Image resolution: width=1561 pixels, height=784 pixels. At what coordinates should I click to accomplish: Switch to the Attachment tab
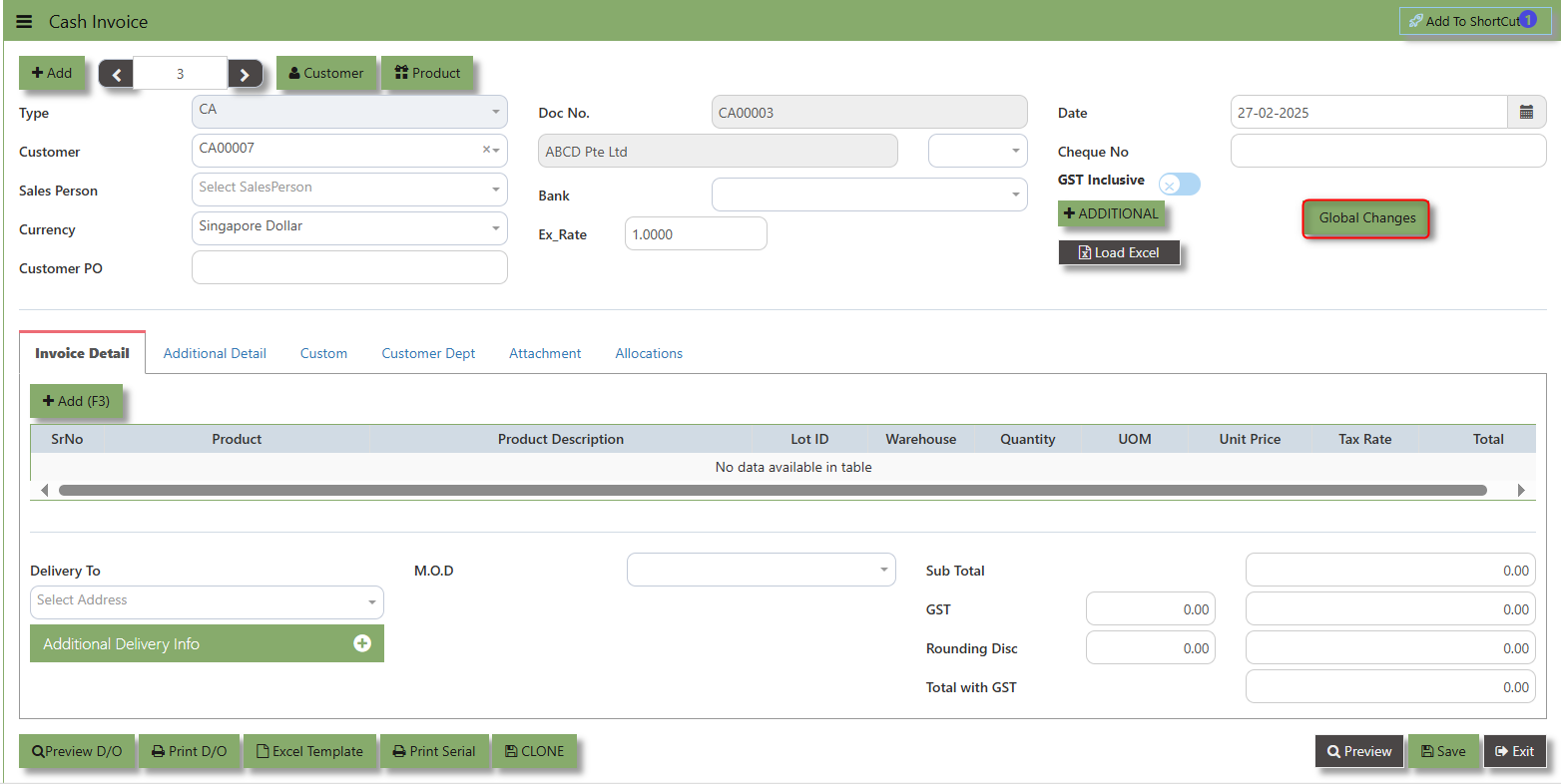545,353
